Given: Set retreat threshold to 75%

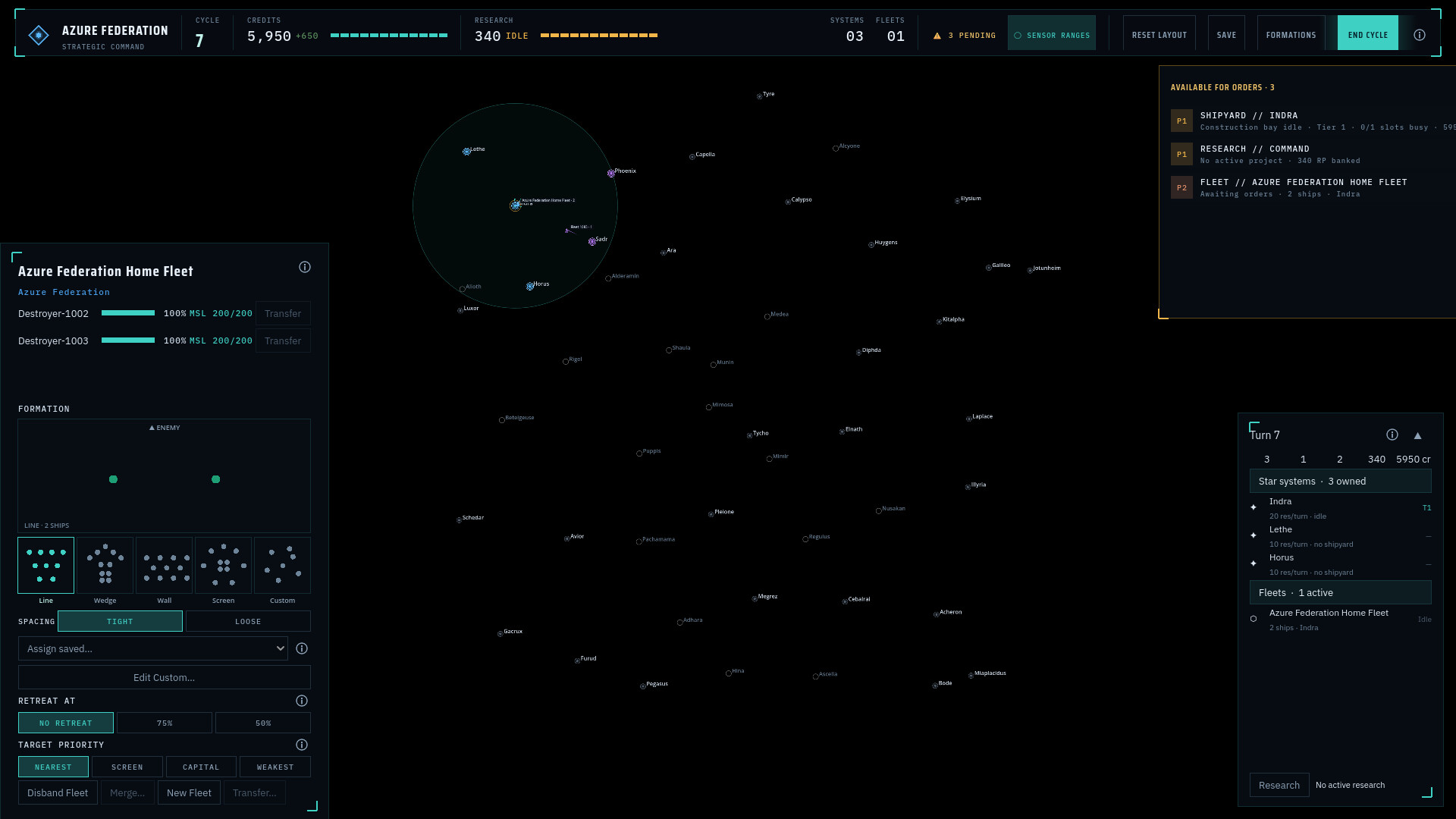Looking at the screenshot, I should point(165,723).
